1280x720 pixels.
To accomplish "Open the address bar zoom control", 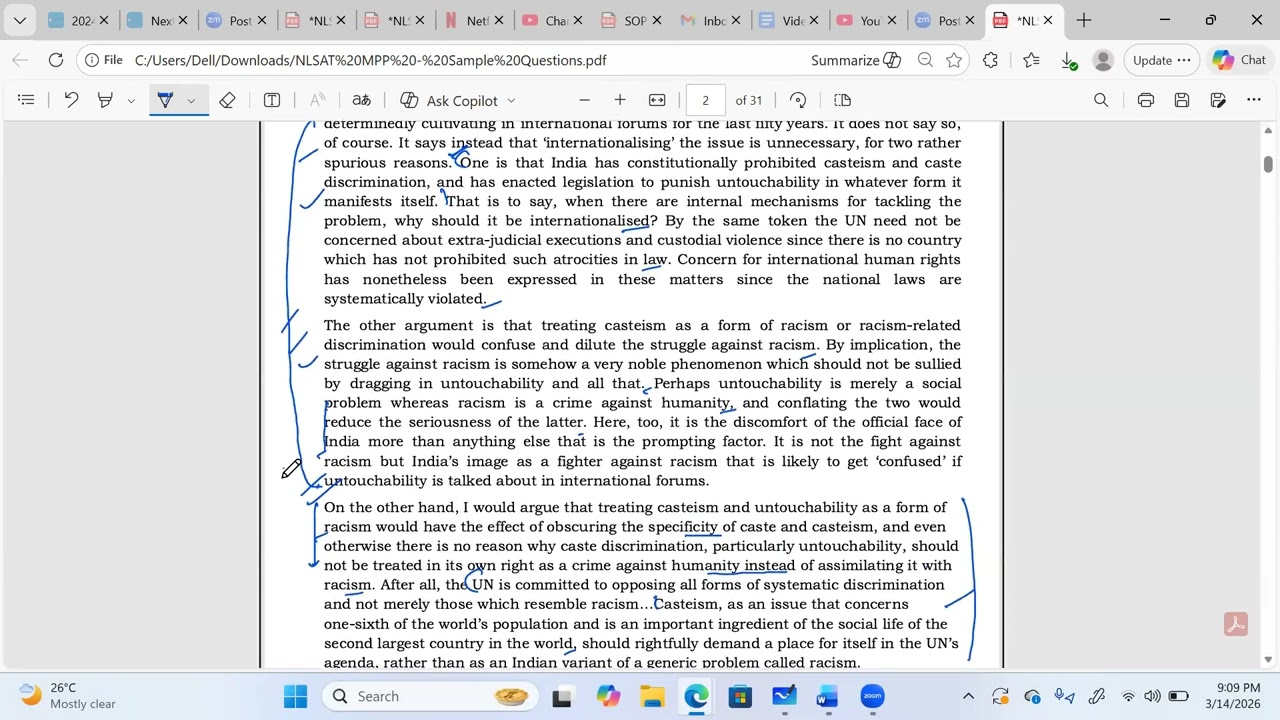I will (925, 60).
